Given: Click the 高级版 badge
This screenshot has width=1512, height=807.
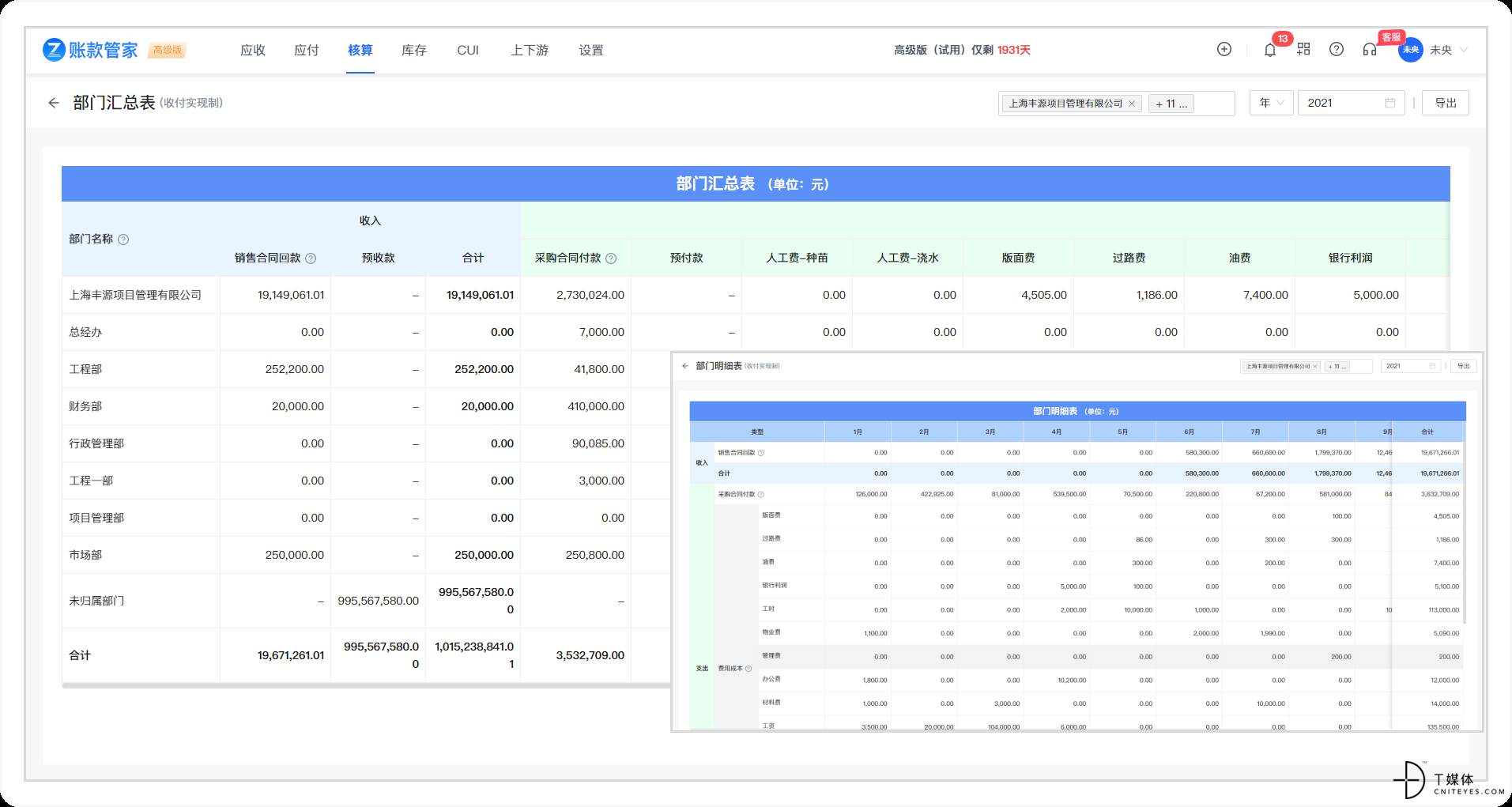Looking at the screenshot, I should point(167,50).
